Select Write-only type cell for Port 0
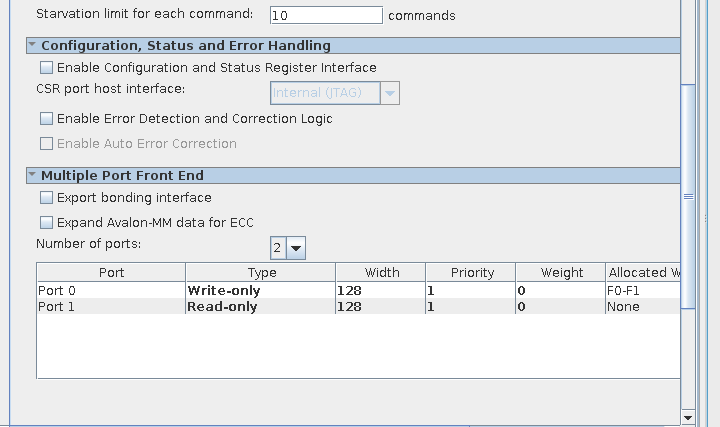This screenshot has width=720, height=427. point(261,290)
